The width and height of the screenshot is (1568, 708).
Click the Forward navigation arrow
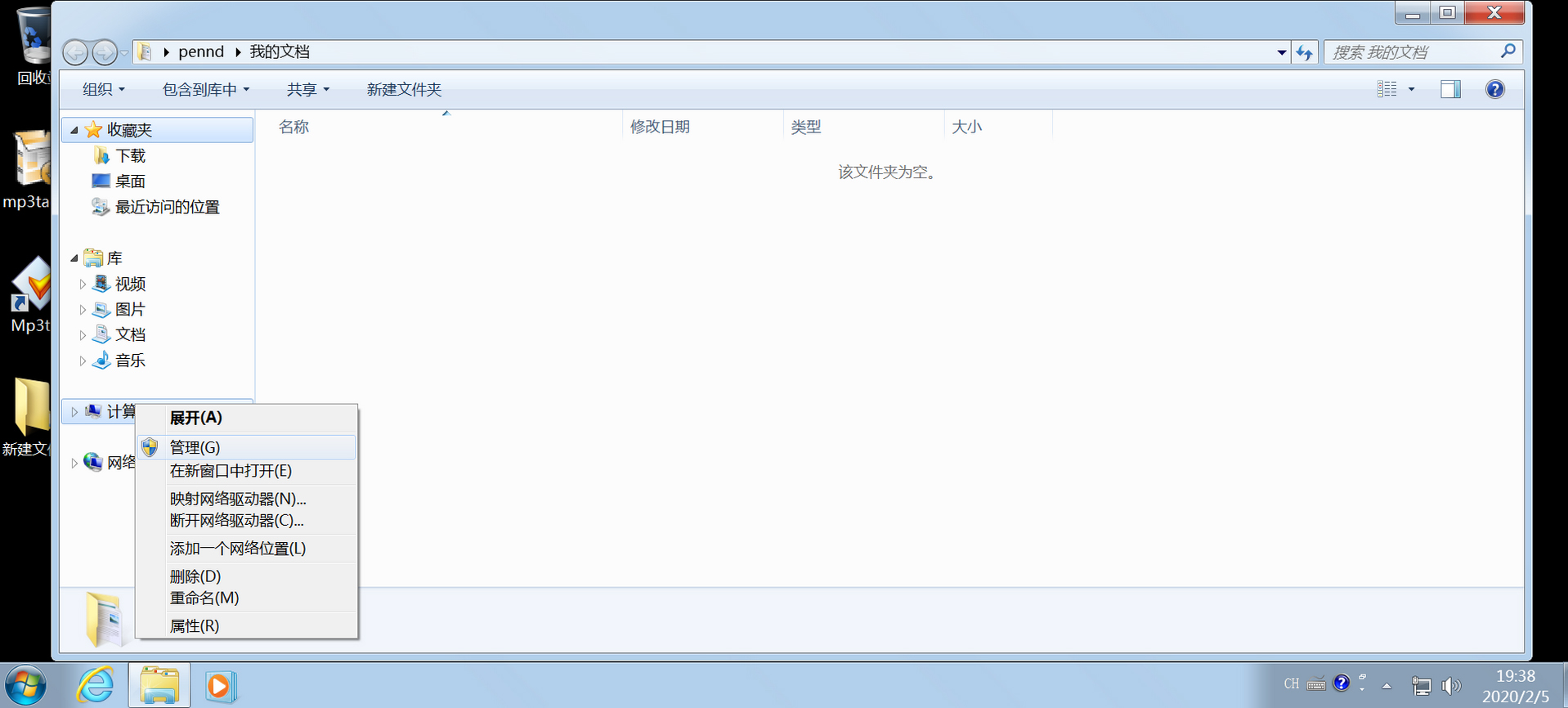pyautogui.click(x=104, y=52)
